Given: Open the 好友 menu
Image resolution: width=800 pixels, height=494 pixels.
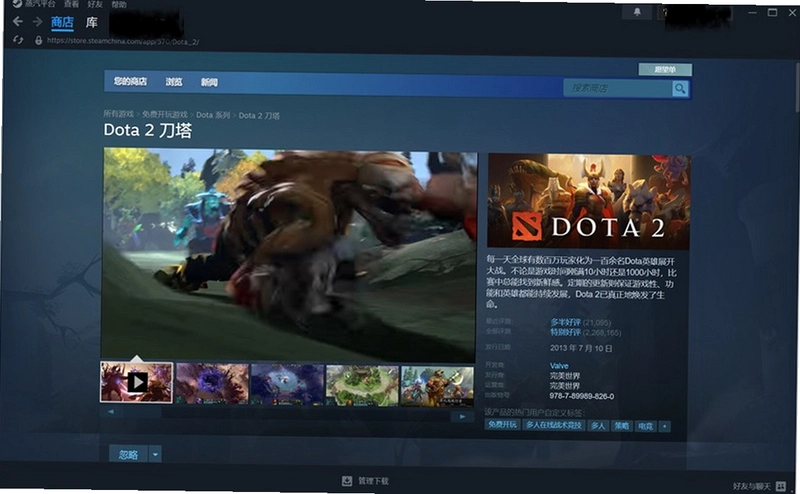Looking at the screenshot, I should pos(95,4).
